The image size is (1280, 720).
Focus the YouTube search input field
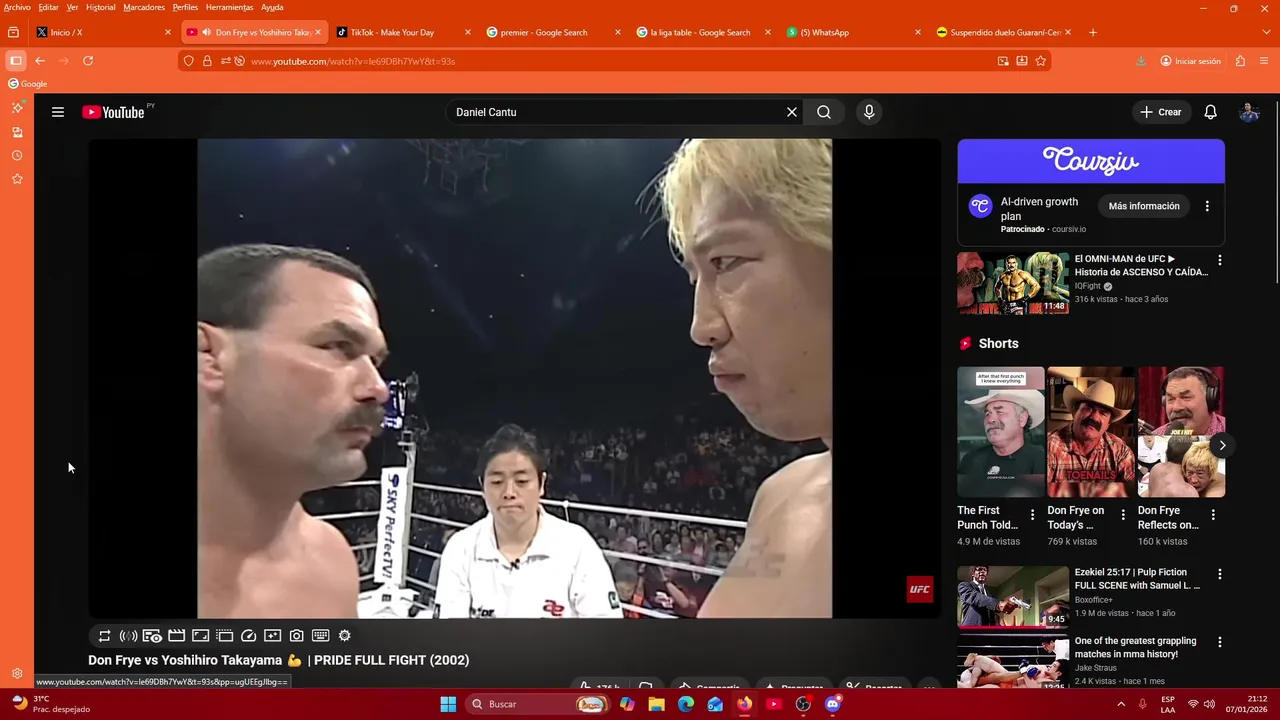click(614, 112)
